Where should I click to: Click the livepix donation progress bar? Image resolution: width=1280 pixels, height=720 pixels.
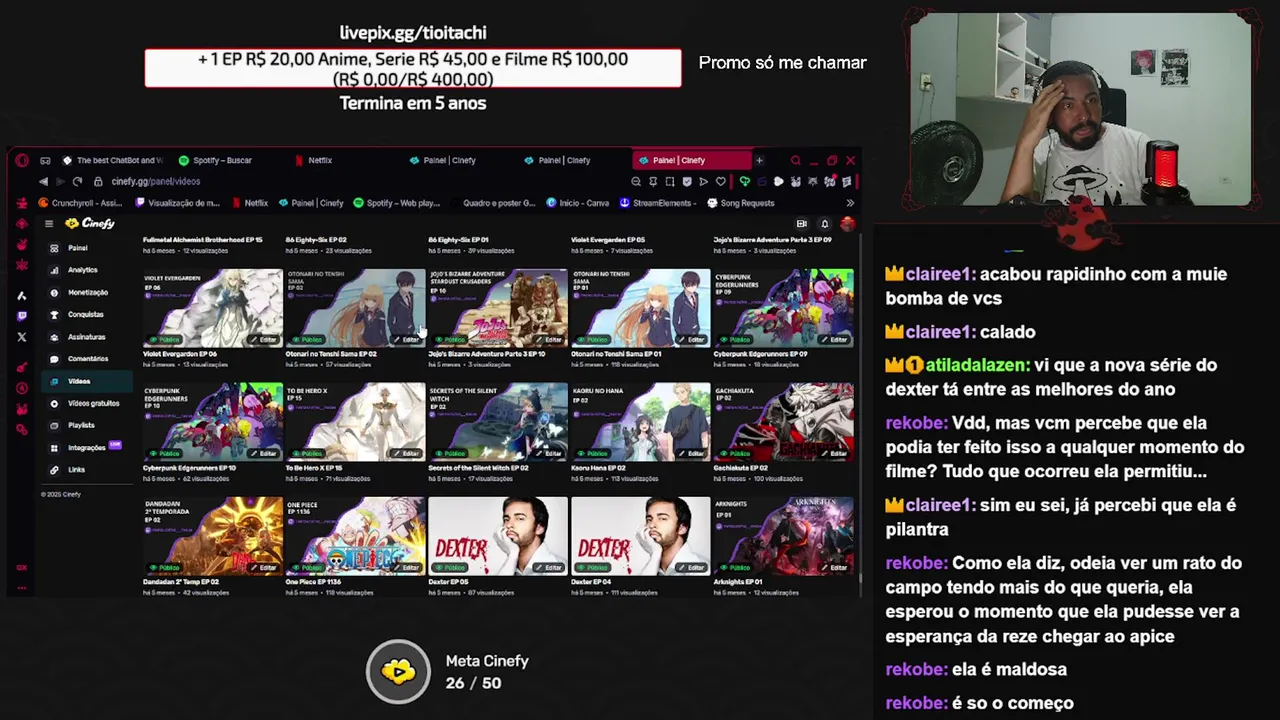coord(413,68)
